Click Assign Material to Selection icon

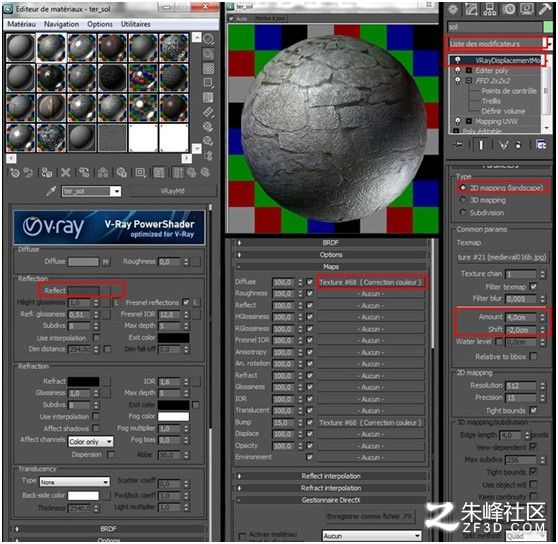[47, 173]
